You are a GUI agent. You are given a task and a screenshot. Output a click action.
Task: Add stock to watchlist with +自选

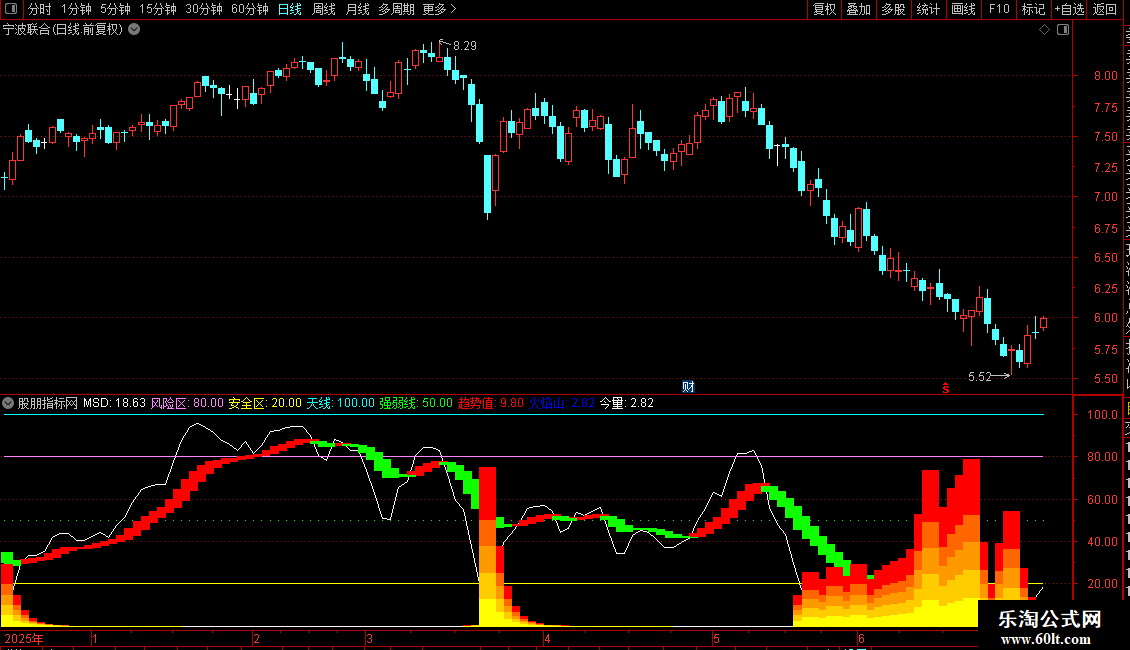point(1069,9)
